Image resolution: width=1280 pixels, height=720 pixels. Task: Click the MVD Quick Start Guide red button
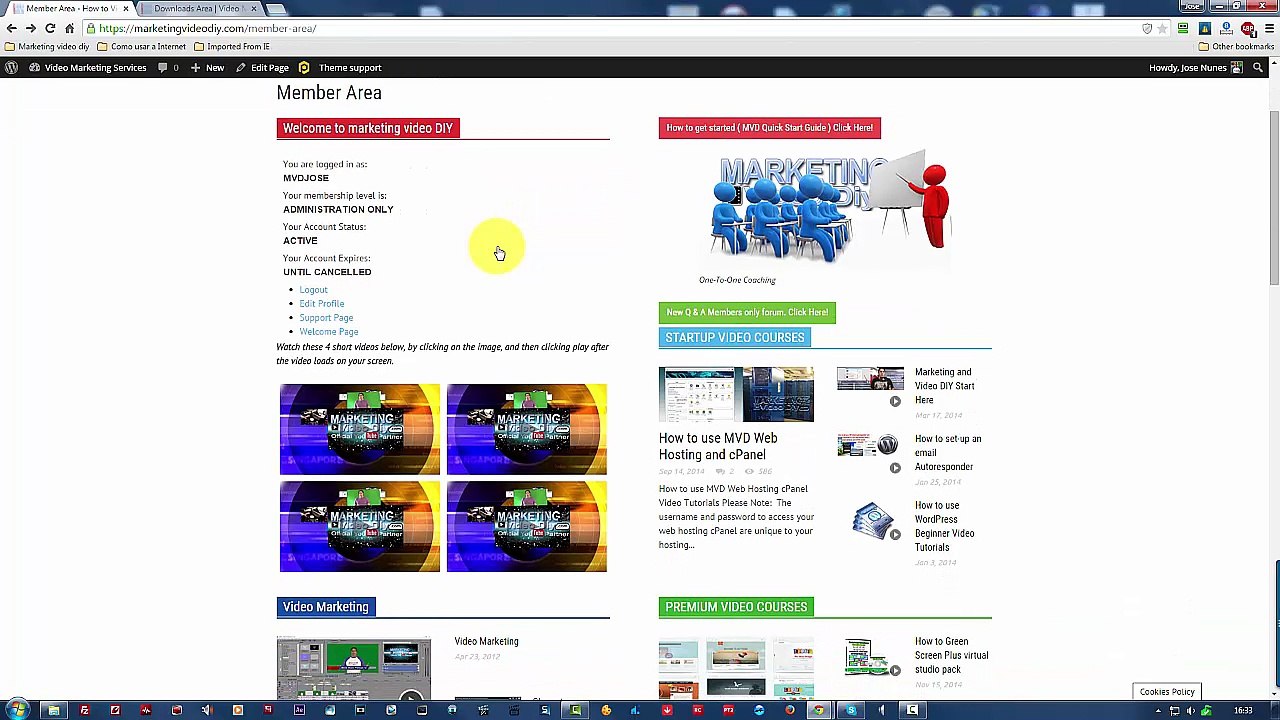[x=770, y=128]
